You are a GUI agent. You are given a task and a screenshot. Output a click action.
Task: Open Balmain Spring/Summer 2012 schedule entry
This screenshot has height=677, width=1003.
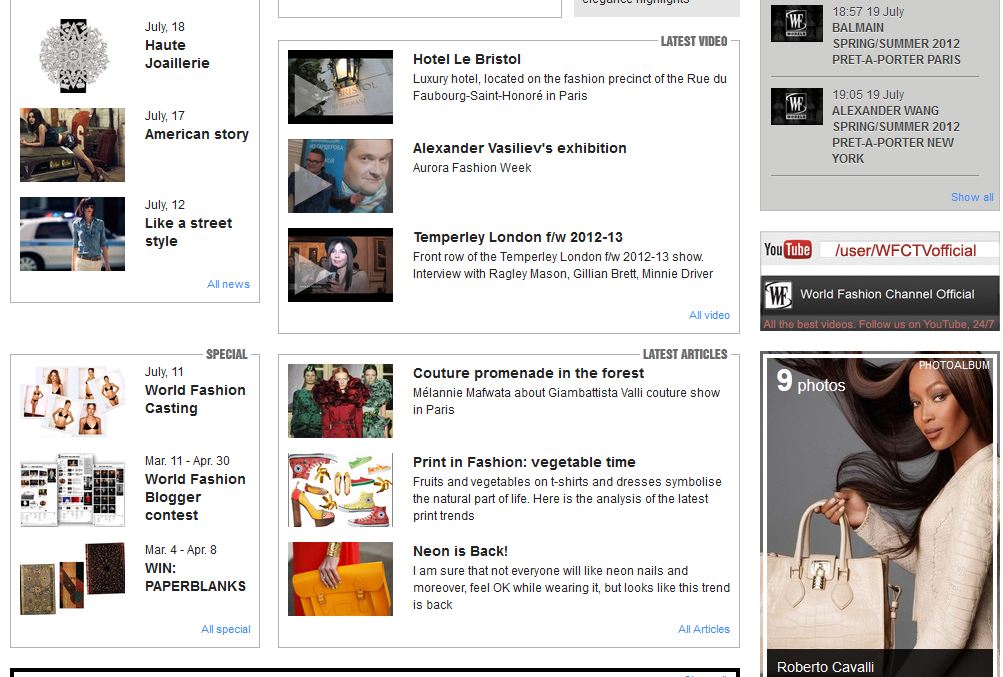896,44
